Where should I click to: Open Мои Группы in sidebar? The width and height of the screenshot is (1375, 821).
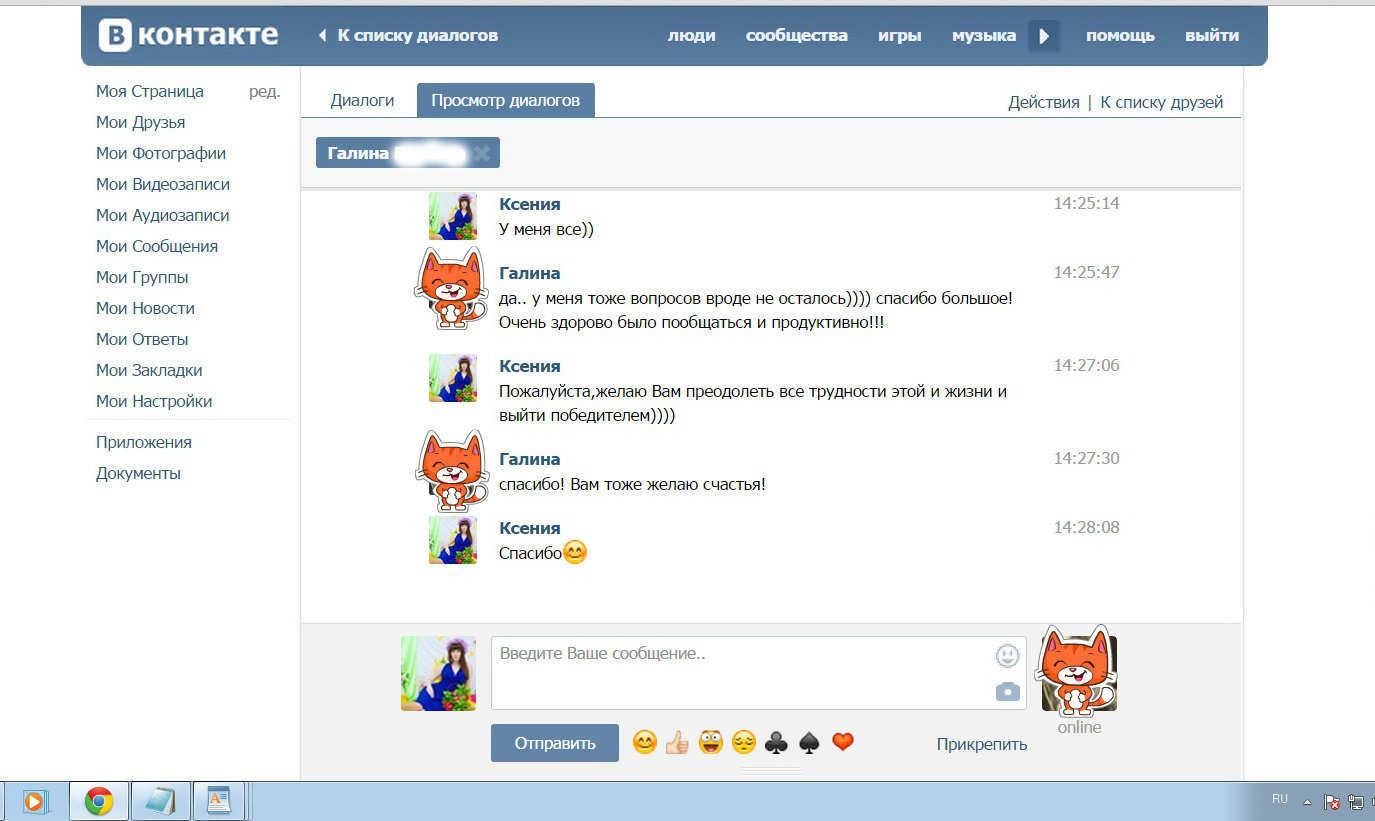(x=142, y=277)
